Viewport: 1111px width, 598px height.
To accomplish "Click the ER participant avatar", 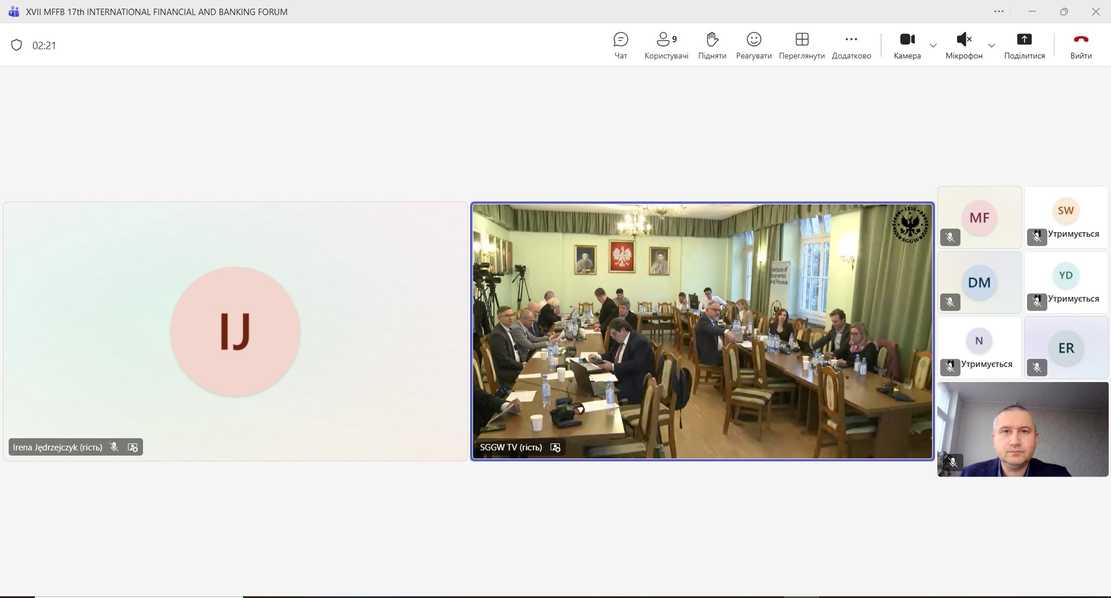I will click(1066, 347).
